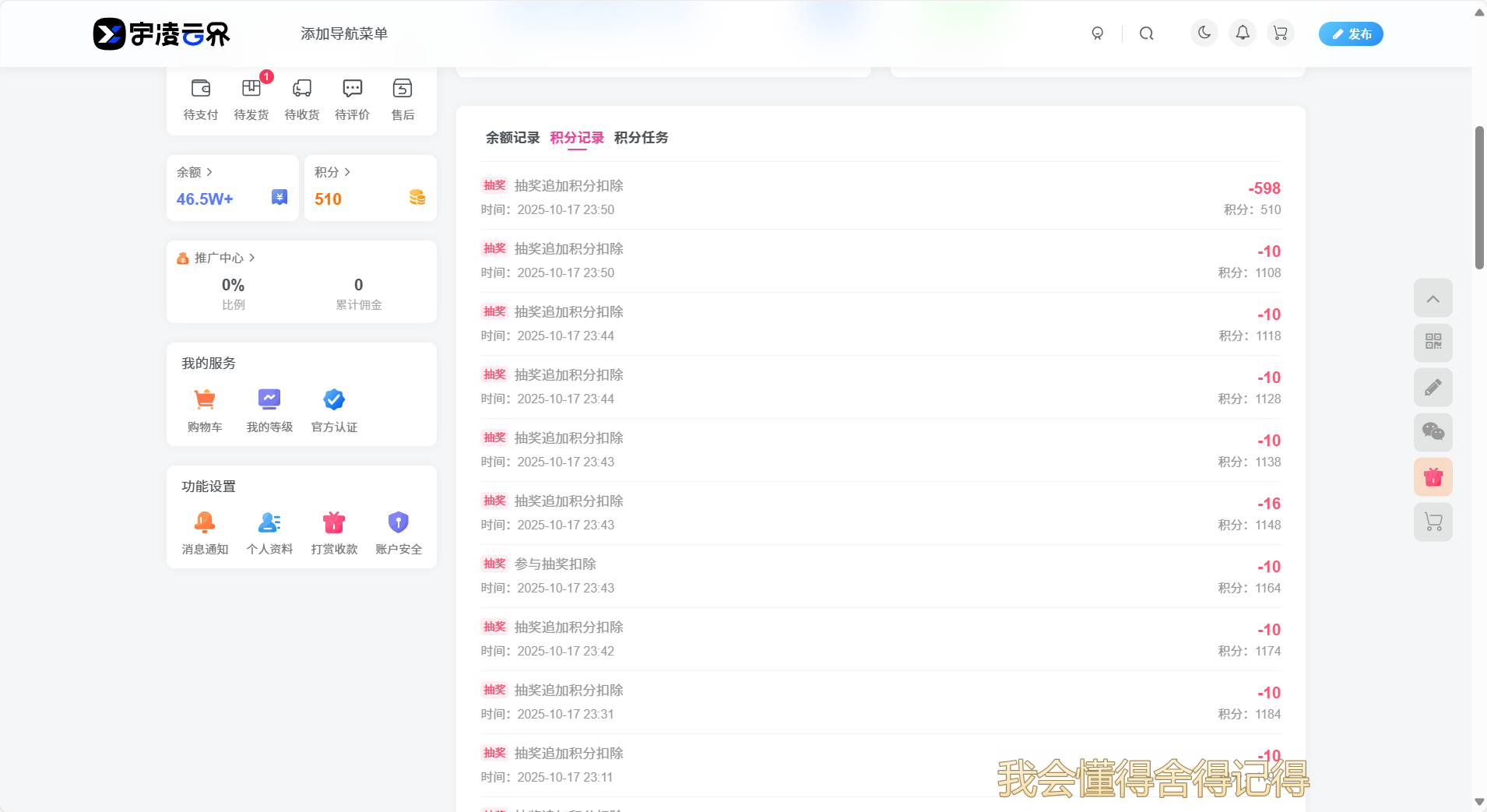This screenshot has width=1487, height=812.
Task: Open the official certification (官方认证) service
Action: (334, 410)
